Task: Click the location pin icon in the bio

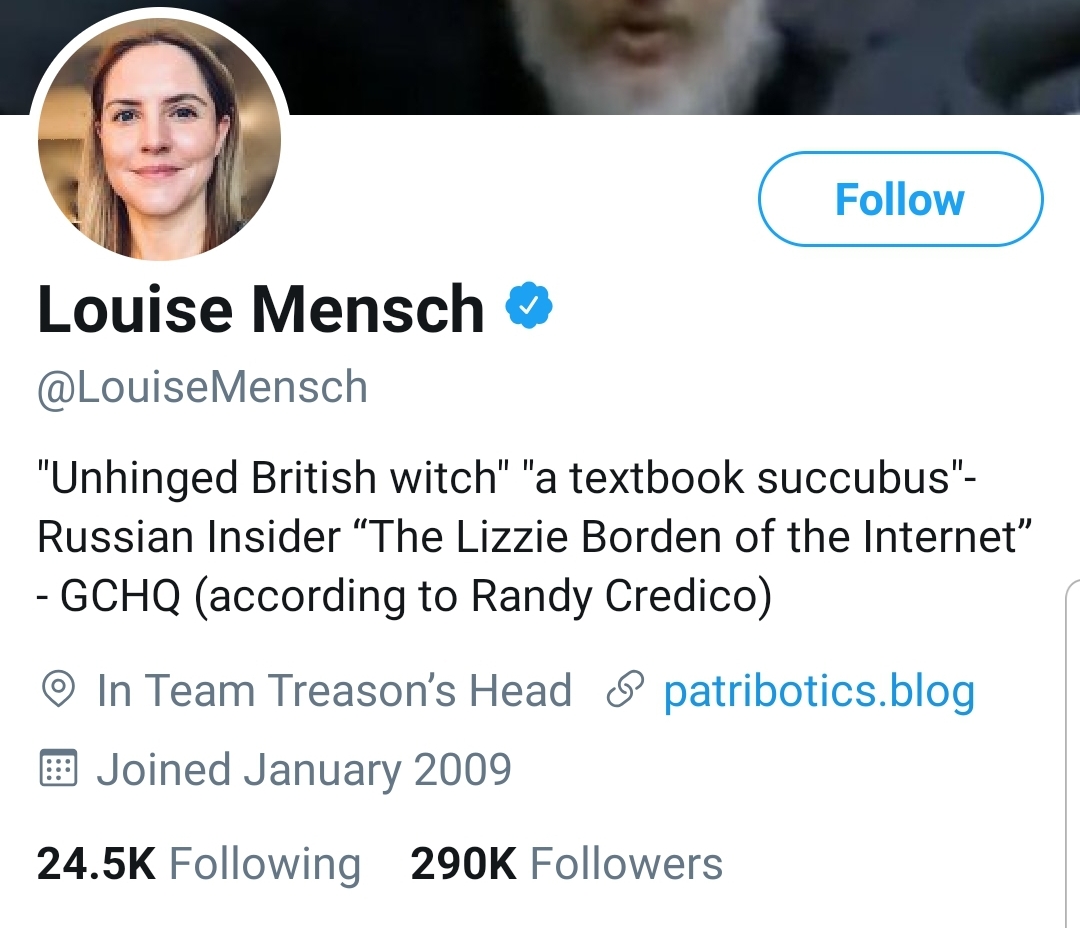Action: 57,688
